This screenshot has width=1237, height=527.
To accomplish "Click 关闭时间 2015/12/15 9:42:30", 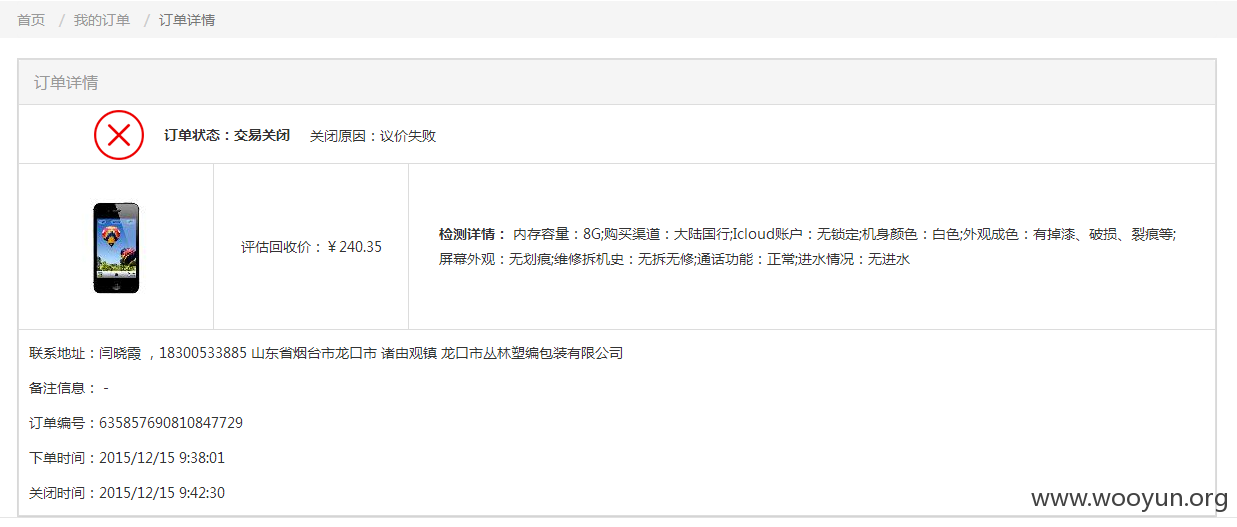I will [x=127, y=493].
